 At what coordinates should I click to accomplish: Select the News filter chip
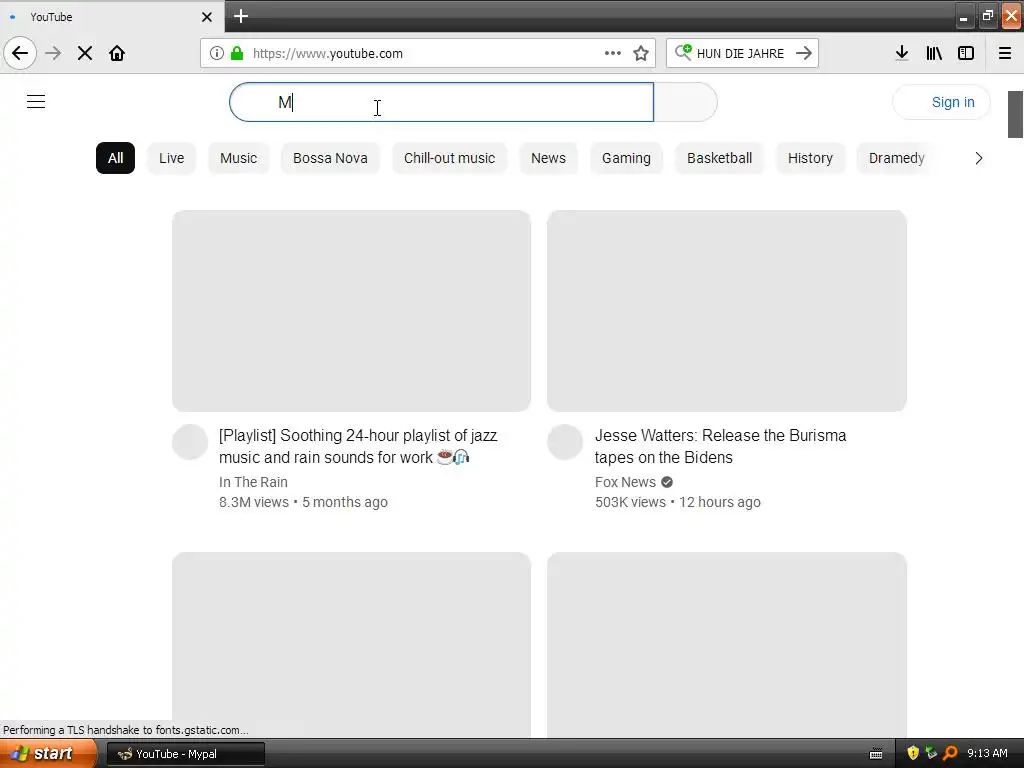[x=549, y=158]
